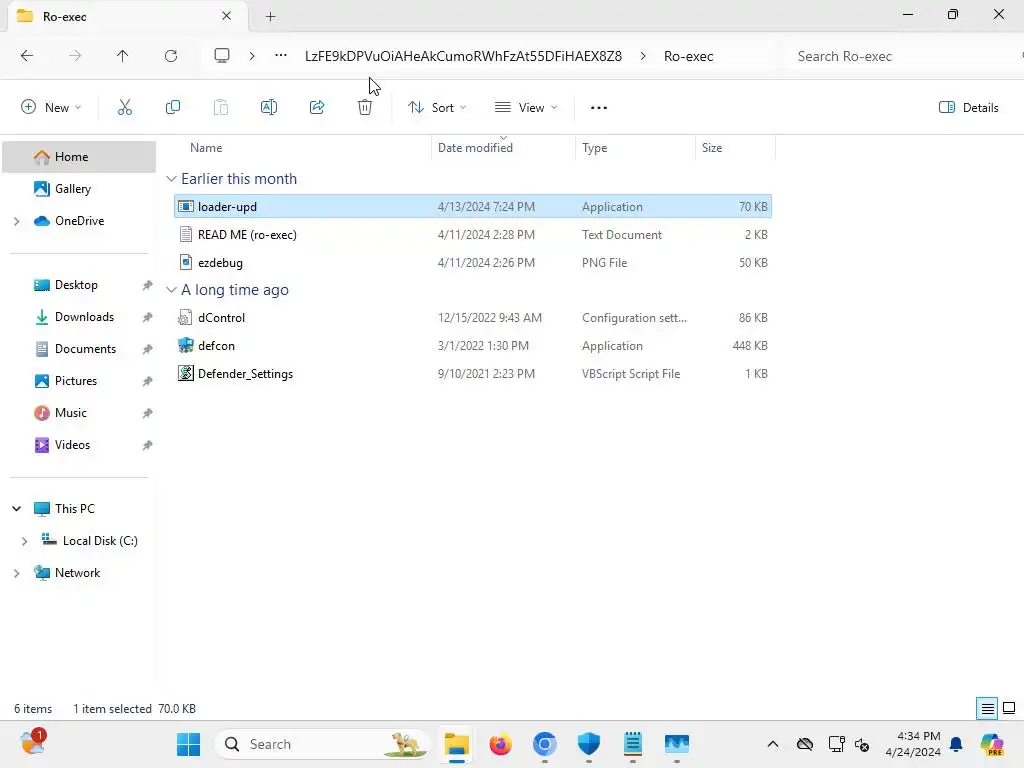Collapse This PC in navigation pane

click(16, 509)
